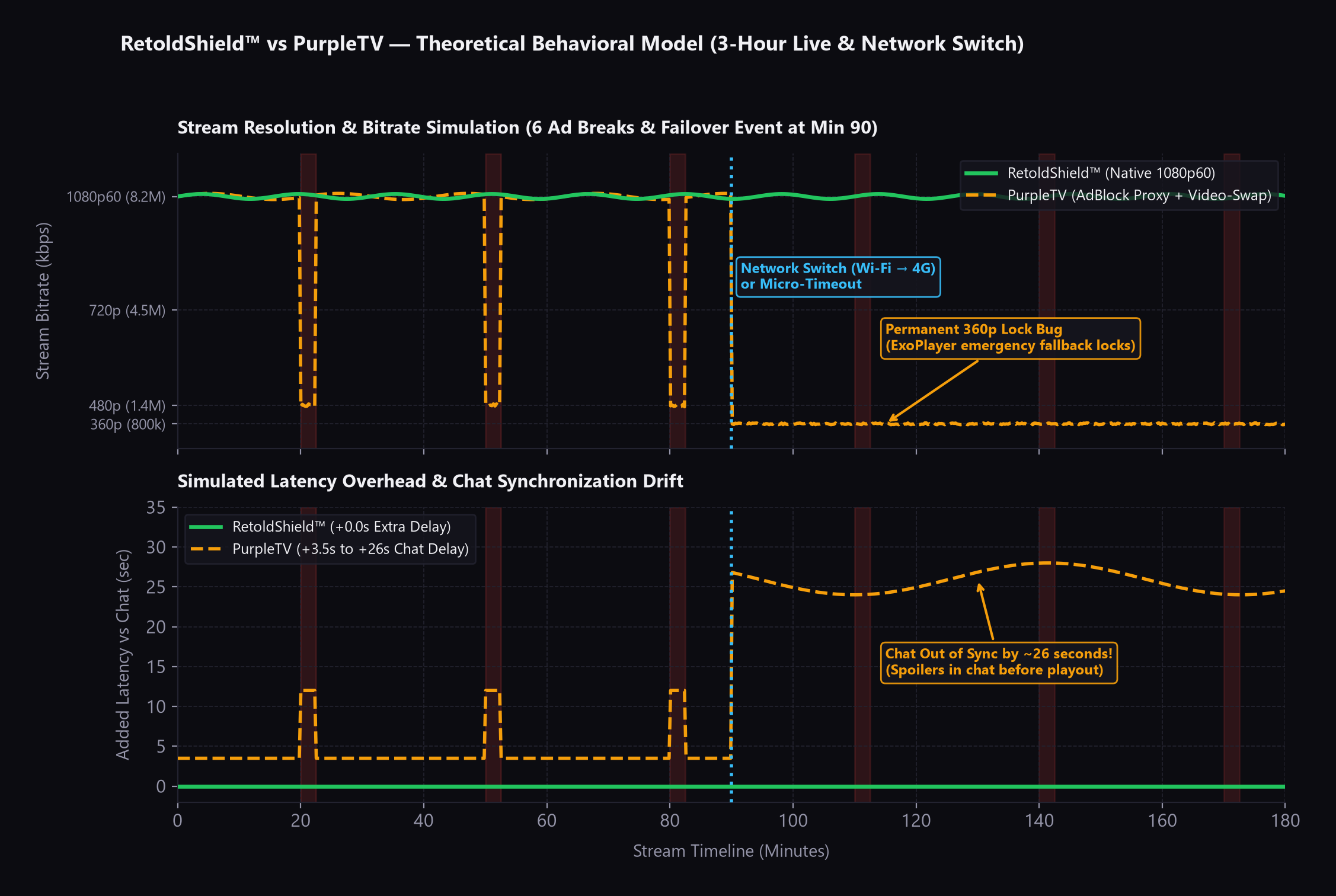
Task: Click the x-axis tick label '100'
Action: click(x=793, y=821)
